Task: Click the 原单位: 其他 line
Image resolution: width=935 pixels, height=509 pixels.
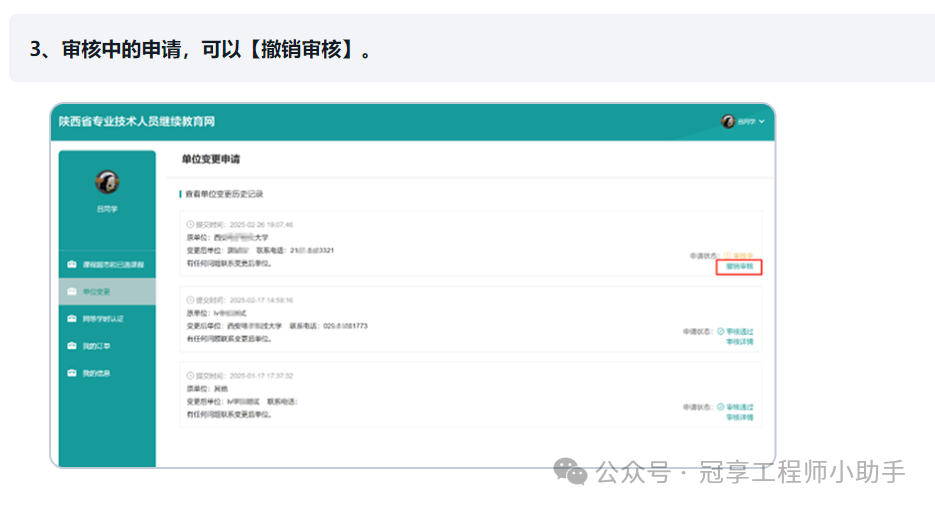Action: coord(207,389)
